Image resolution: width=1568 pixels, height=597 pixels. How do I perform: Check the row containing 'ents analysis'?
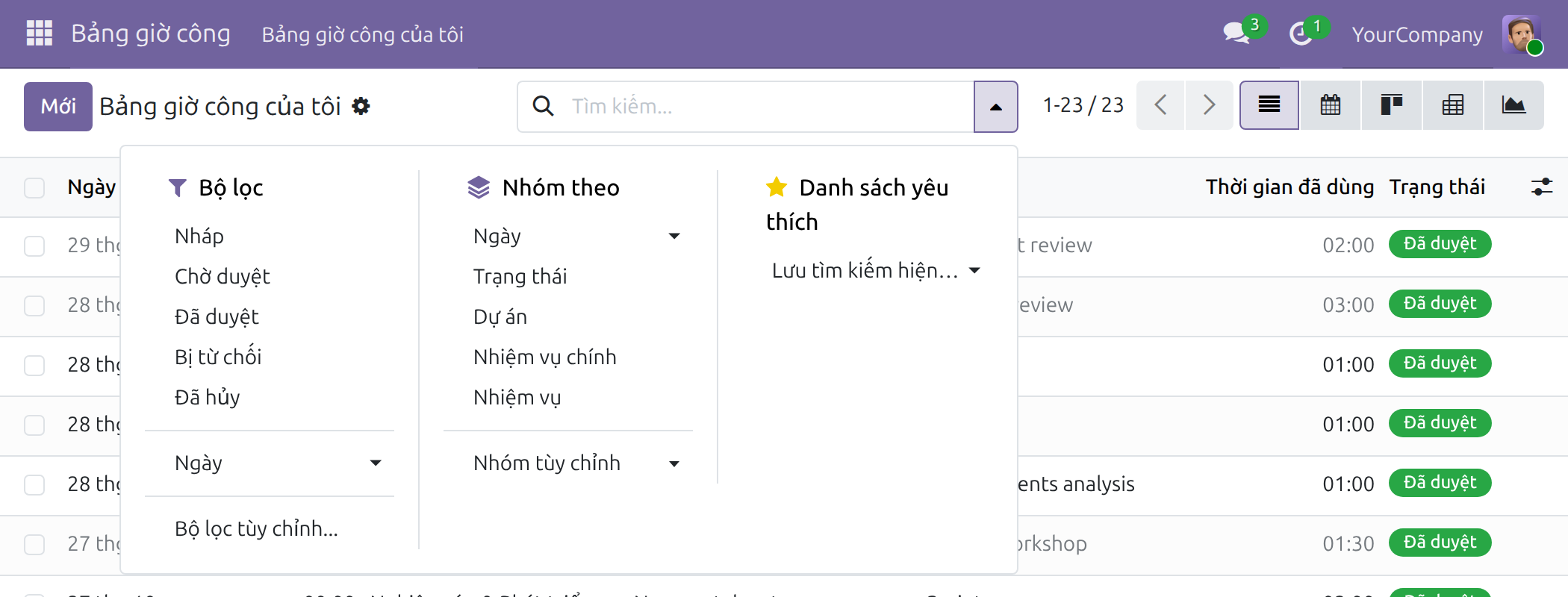click(x=34, y=484)
